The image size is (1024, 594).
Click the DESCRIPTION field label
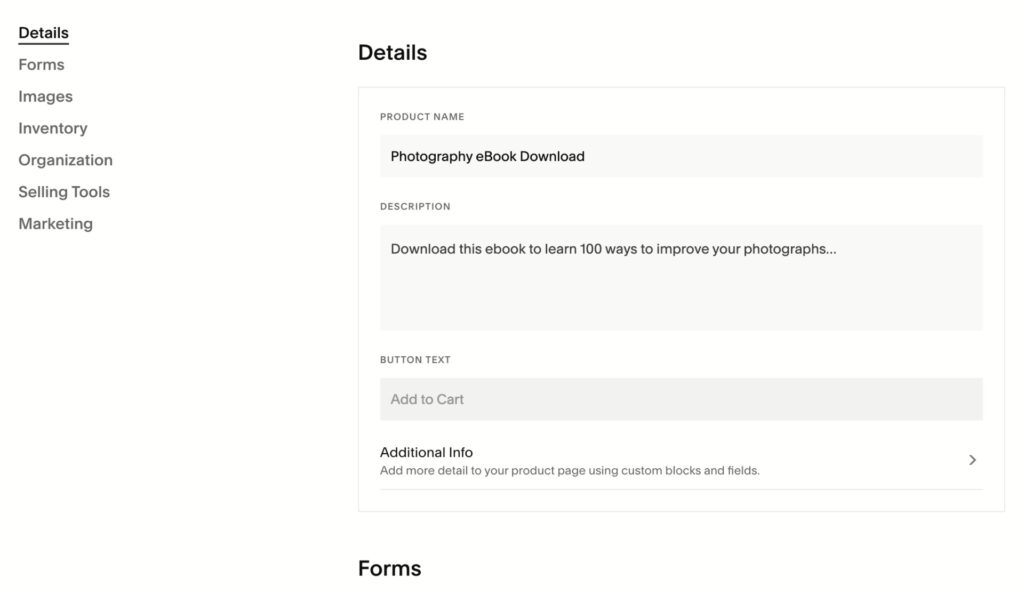click(x=415, y=207)
